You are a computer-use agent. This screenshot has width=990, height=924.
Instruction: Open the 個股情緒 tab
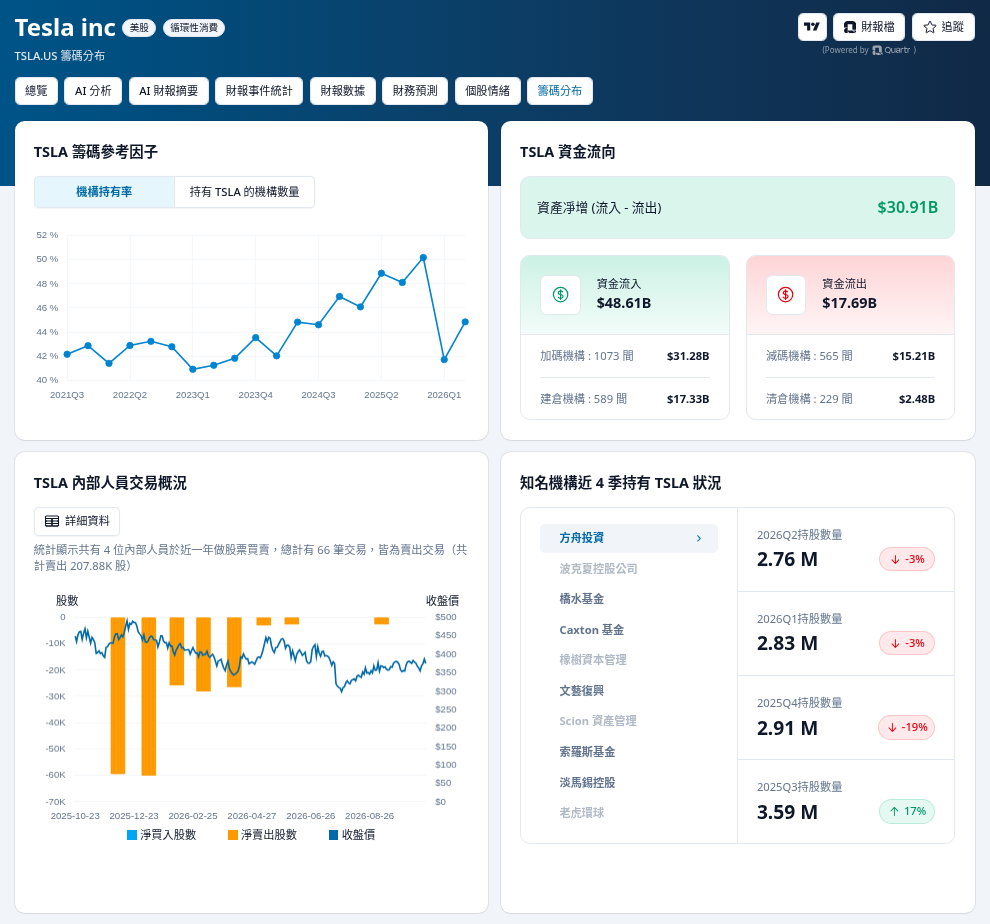click(x=487, y=91)
